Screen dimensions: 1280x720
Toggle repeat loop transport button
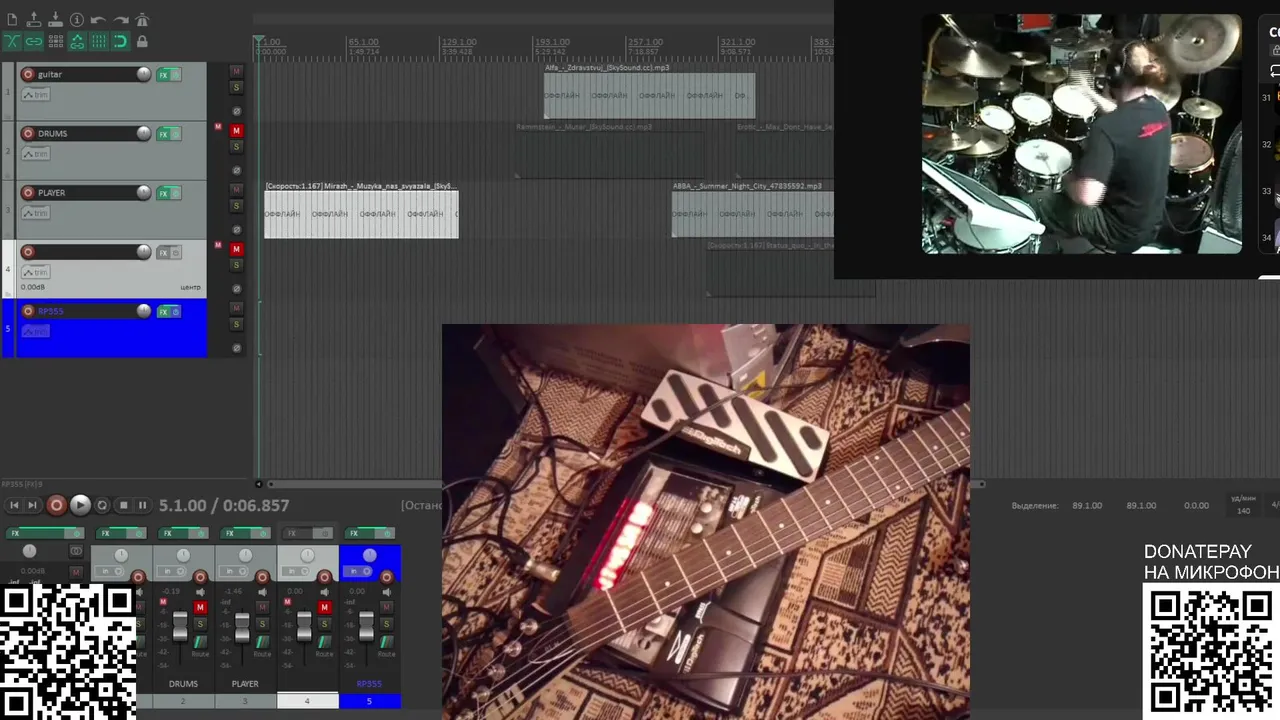(102, 506)
